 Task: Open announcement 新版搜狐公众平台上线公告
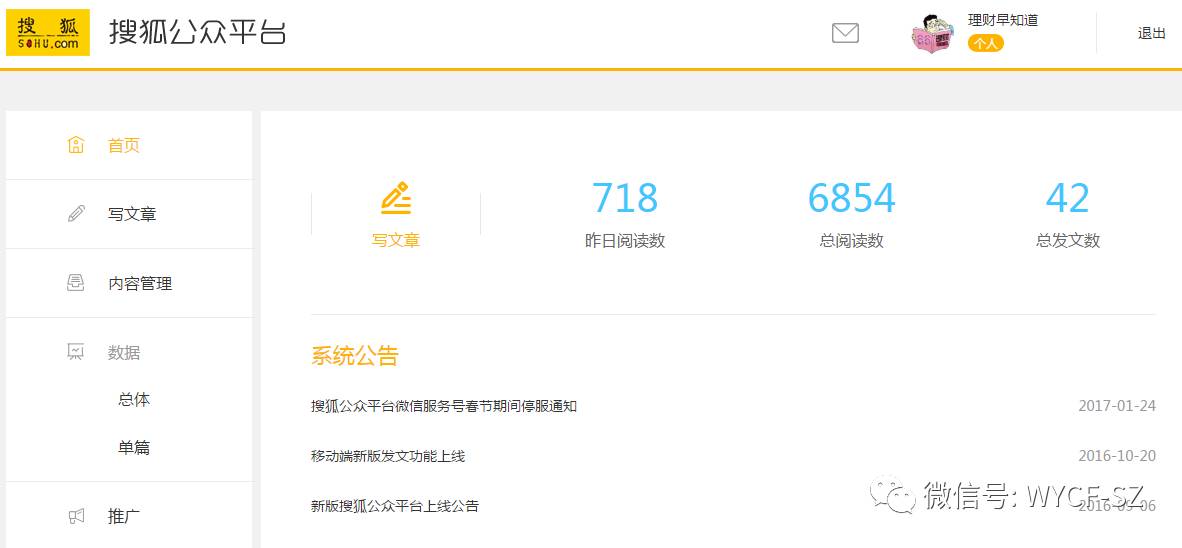coord(395,506)
